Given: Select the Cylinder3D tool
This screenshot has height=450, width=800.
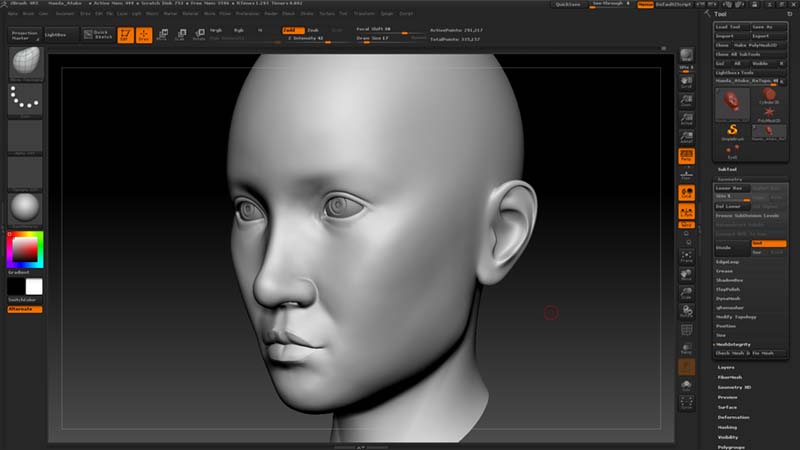Looking at the screenshot, I should tap(769, 95).
